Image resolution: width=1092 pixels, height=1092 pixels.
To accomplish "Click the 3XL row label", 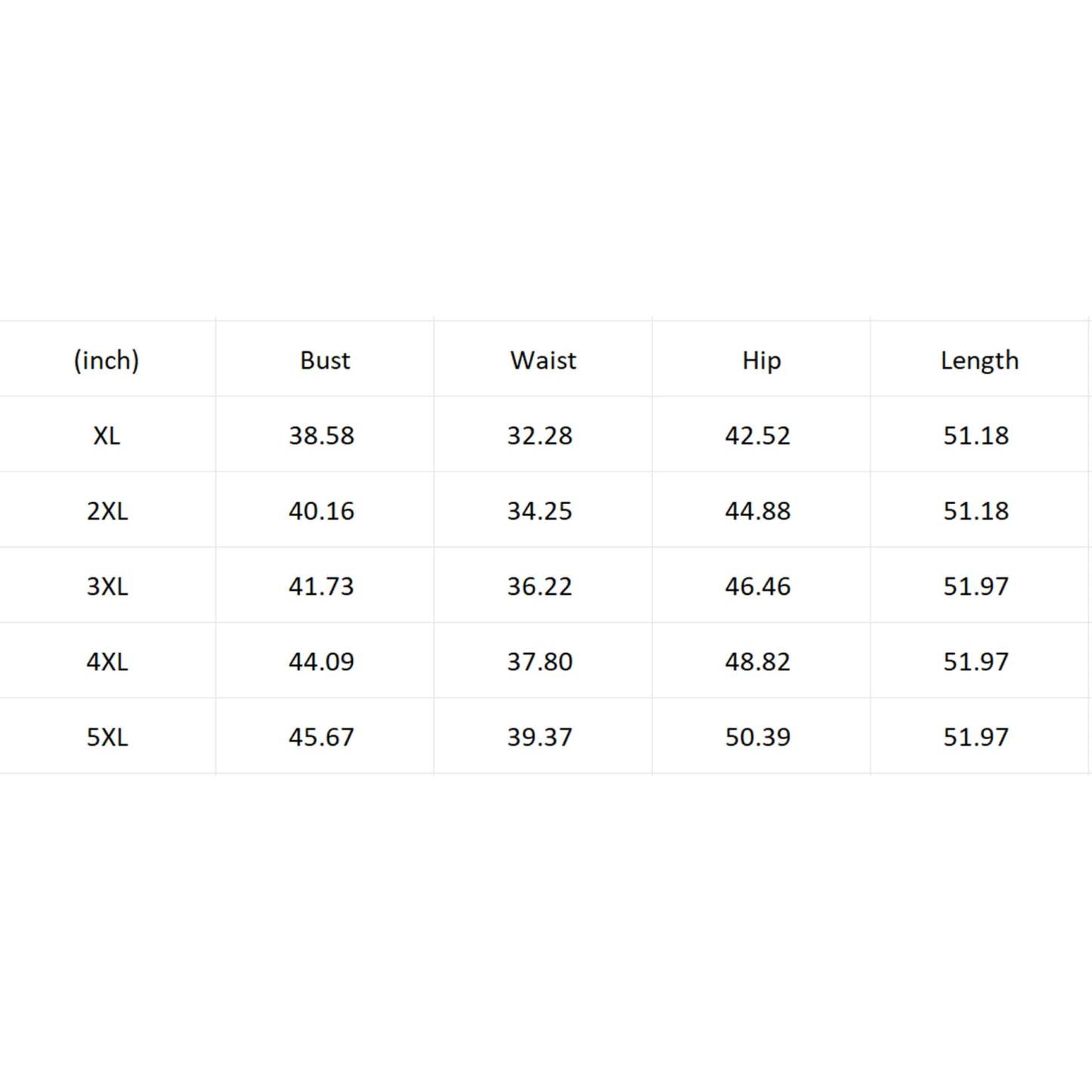I will [x=107, y=586].
